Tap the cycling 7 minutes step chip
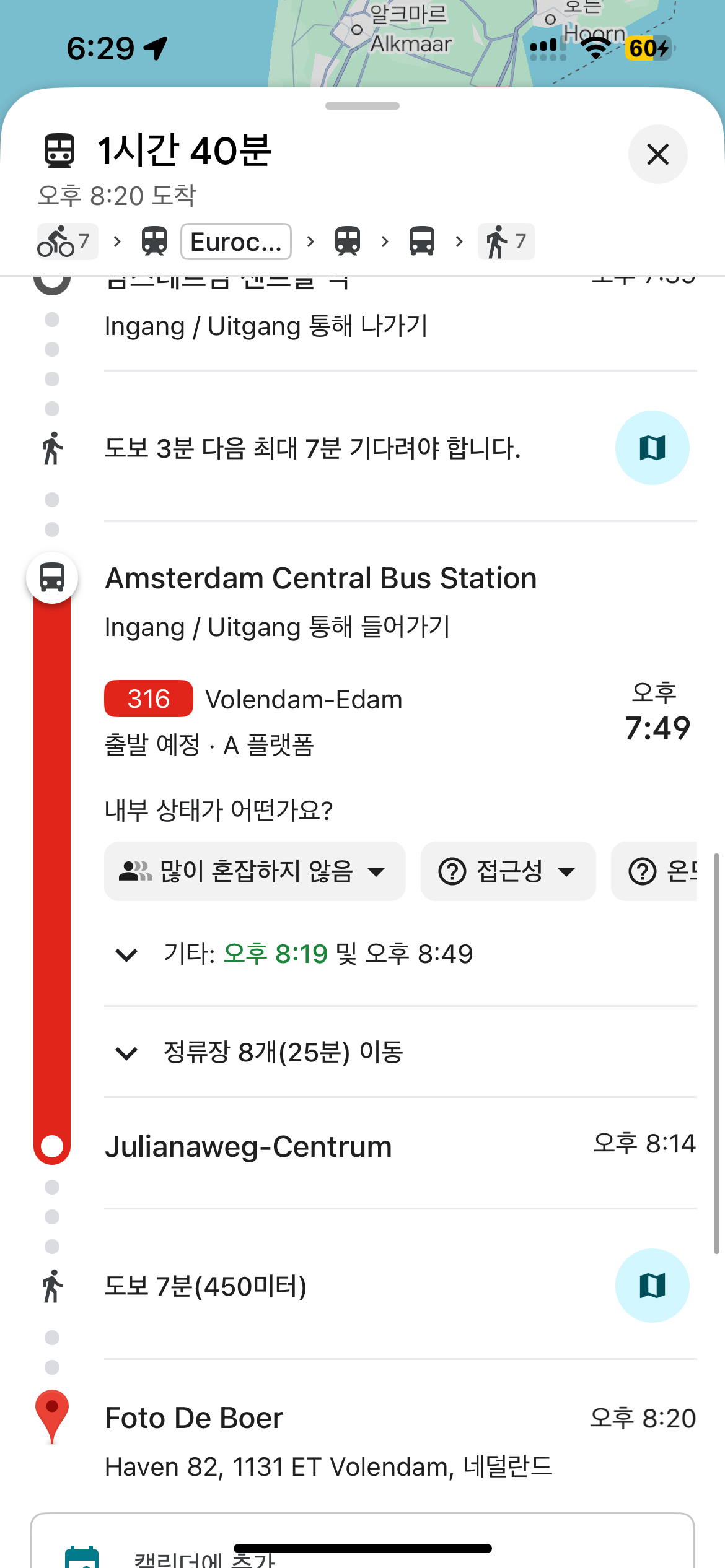 [67, 242]
